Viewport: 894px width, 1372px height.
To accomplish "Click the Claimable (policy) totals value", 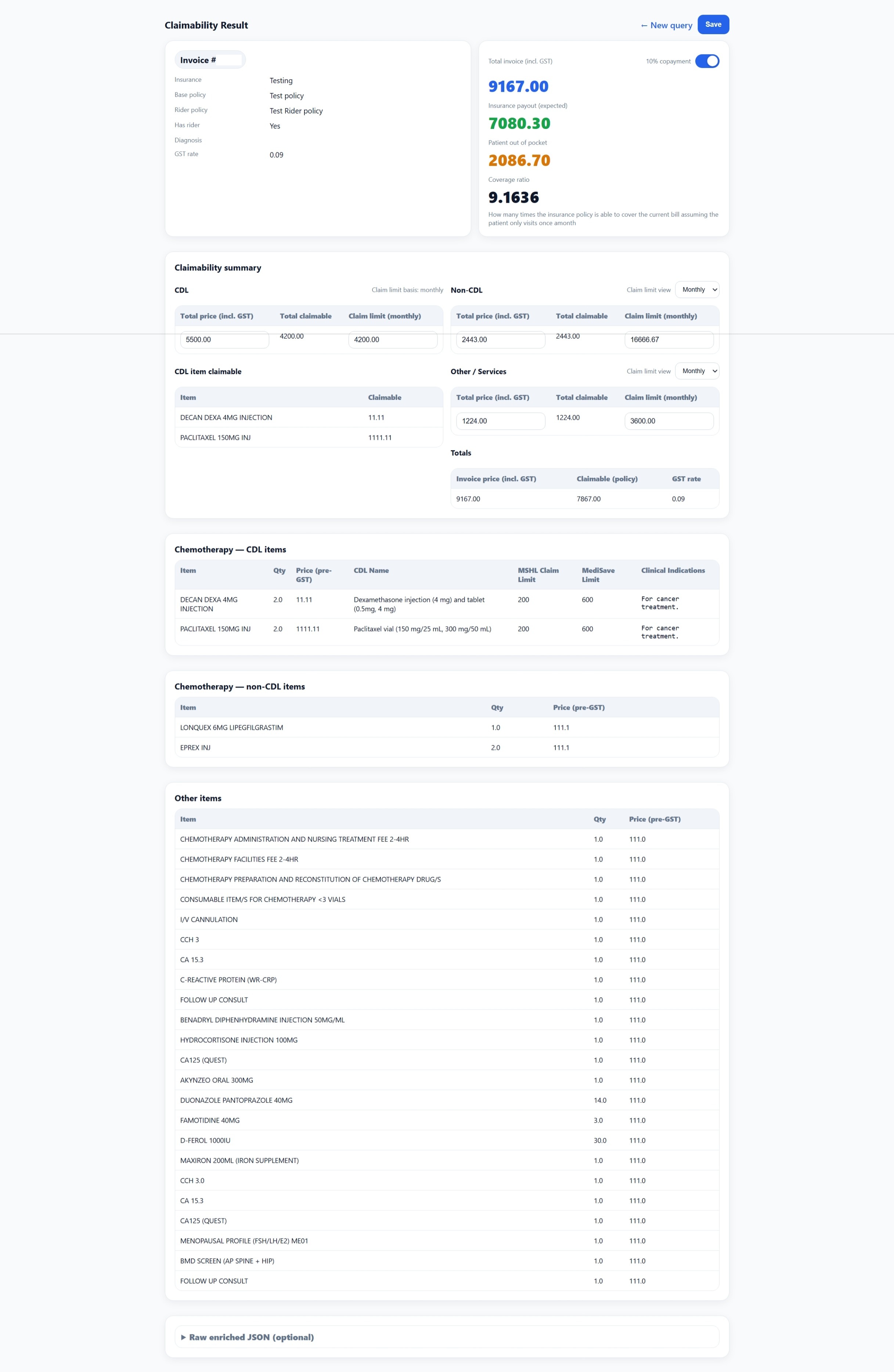I will (x=588, y=499).
